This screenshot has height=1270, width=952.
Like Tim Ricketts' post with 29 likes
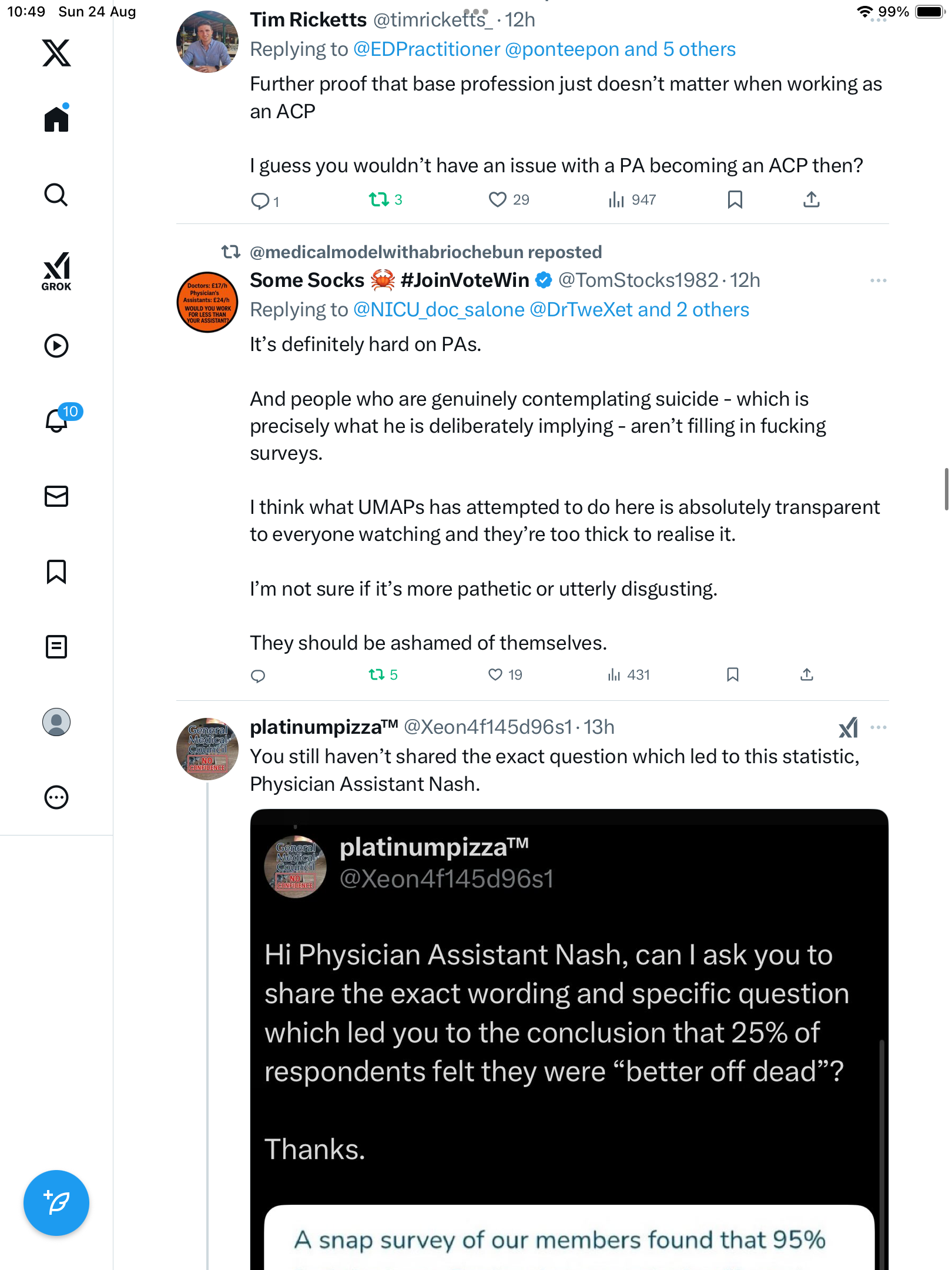pos(497,200)
